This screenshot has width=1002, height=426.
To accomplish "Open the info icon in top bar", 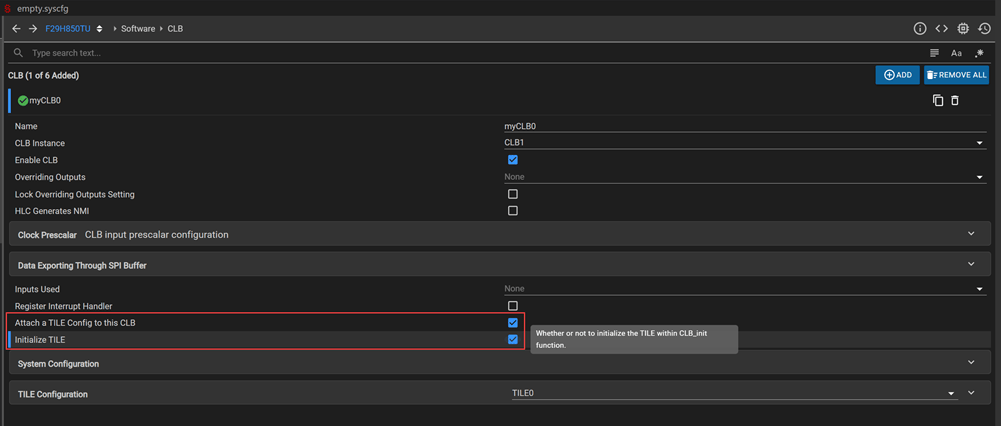I will click(920, 29).
